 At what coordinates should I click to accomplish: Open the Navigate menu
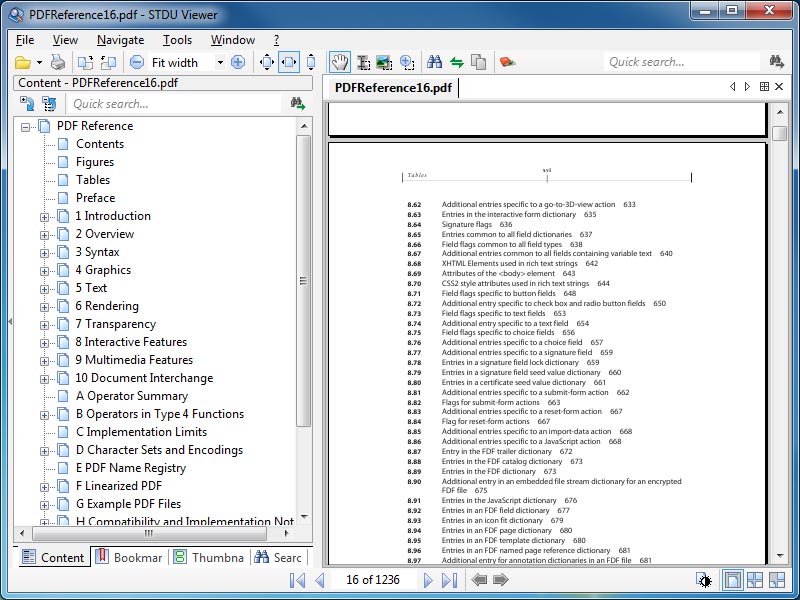(x=119, y=40)
